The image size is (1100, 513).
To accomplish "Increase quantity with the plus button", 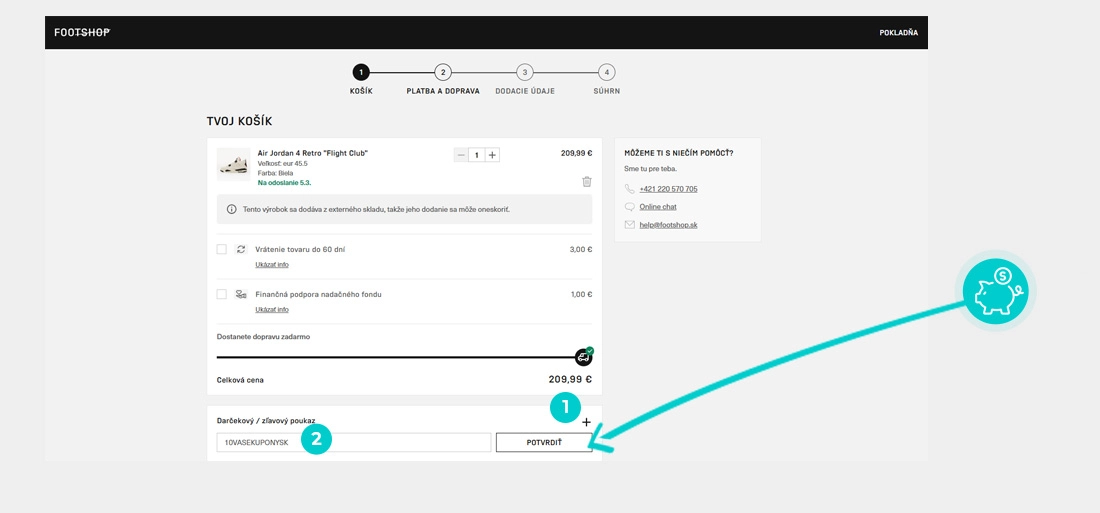I will coord(492,155).
